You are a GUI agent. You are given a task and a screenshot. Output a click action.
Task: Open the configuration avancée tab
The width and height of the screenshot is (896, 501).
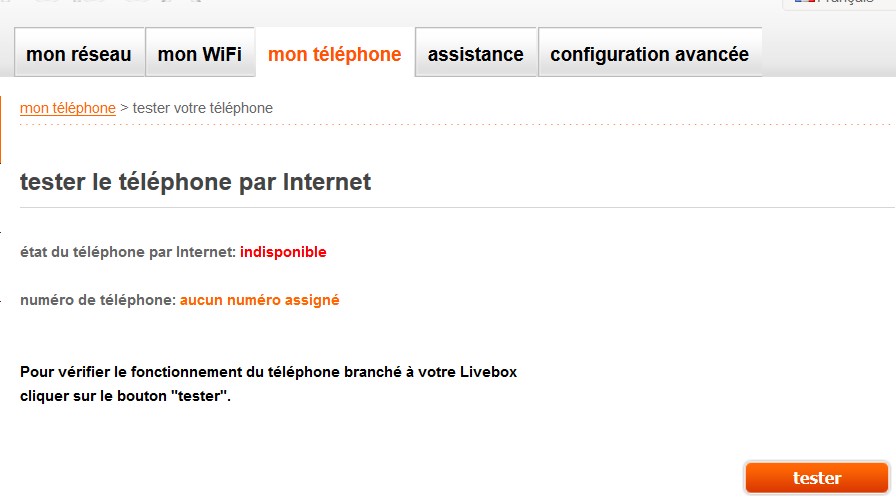[649, 54]
